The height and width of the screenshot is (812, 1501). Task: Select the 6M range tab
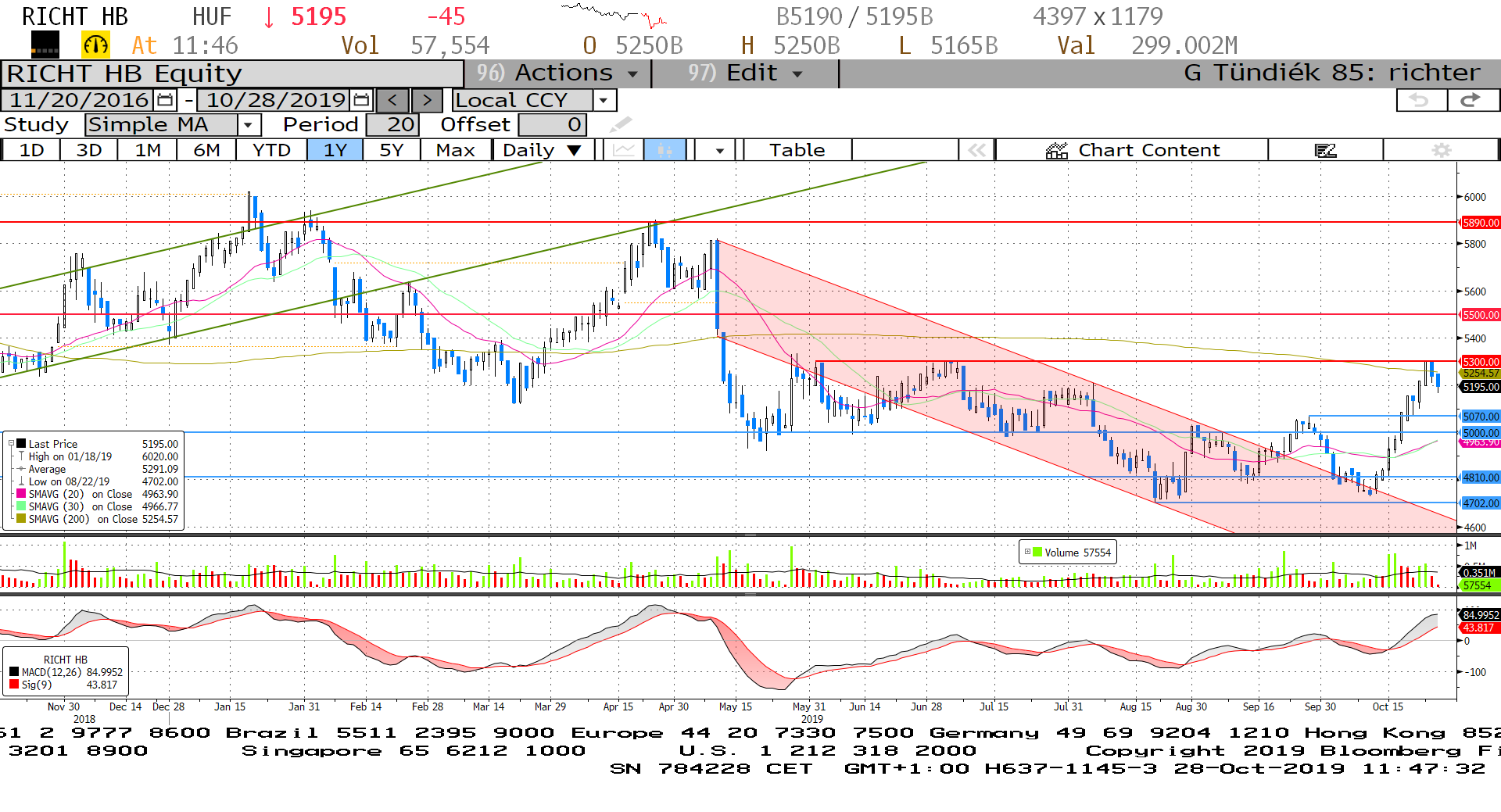tap(206, 150)
